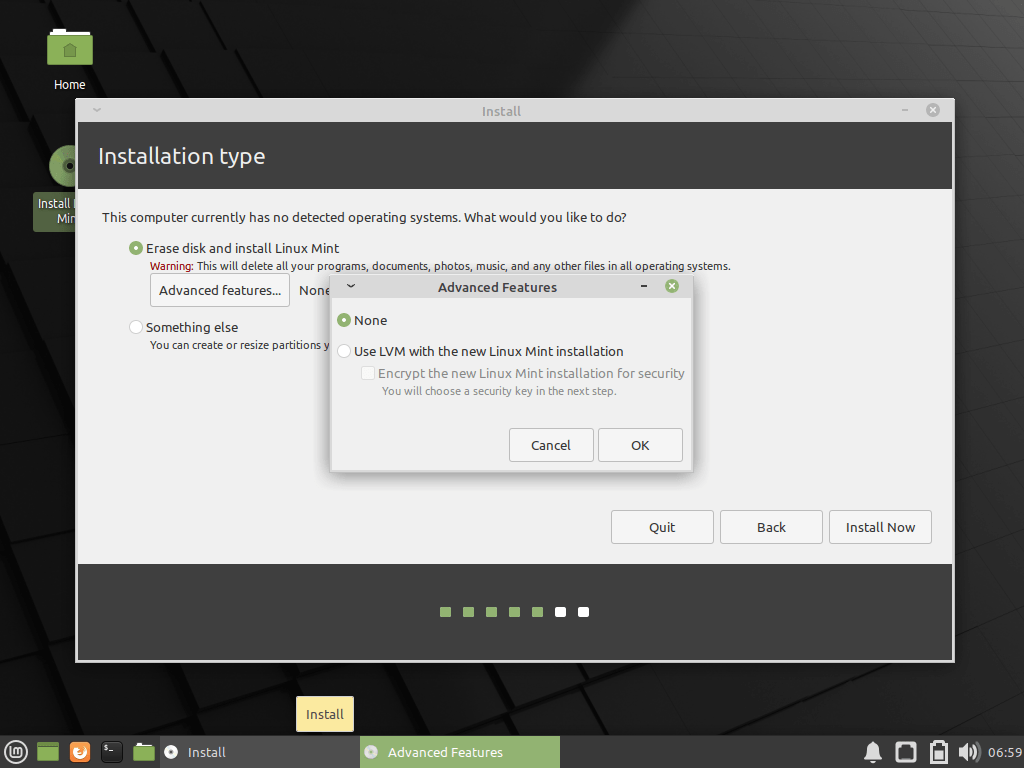Open the Advanced features... button
The width and height of the screenshot is (1024, 768).
pyautogui.click(x=219, y=290)
